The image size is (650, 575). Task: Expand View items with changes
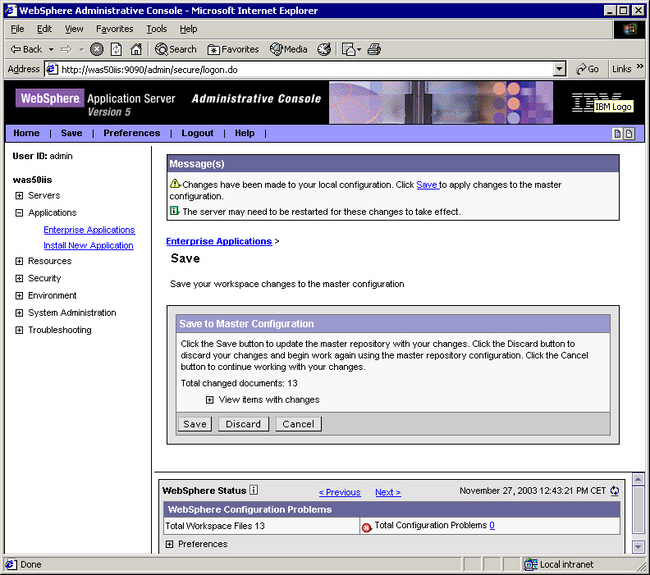[x=210, y=400]
